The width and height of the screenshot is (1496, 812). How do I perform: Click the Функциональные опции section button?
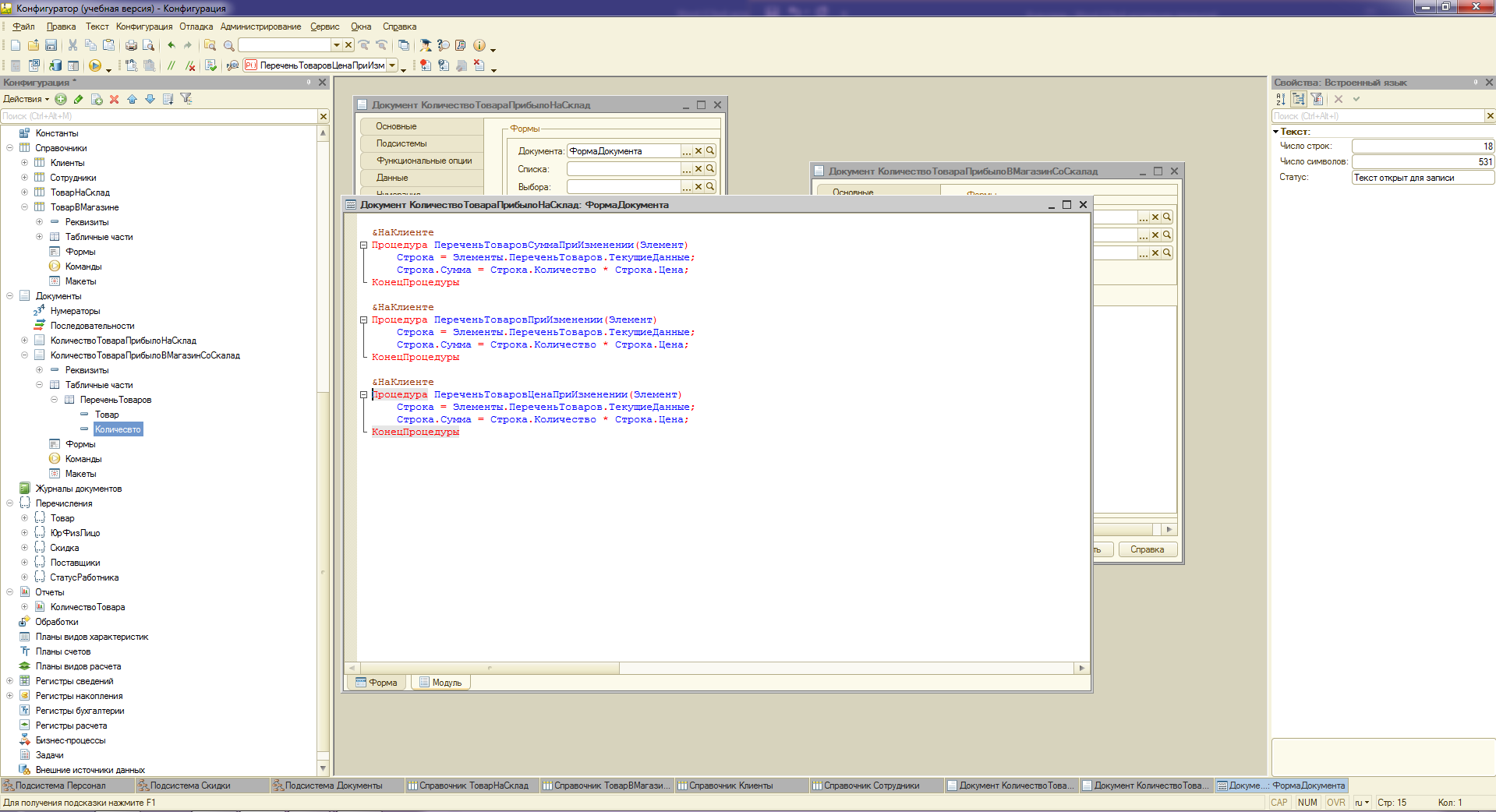pyautogui.click(x=423, y=161)
